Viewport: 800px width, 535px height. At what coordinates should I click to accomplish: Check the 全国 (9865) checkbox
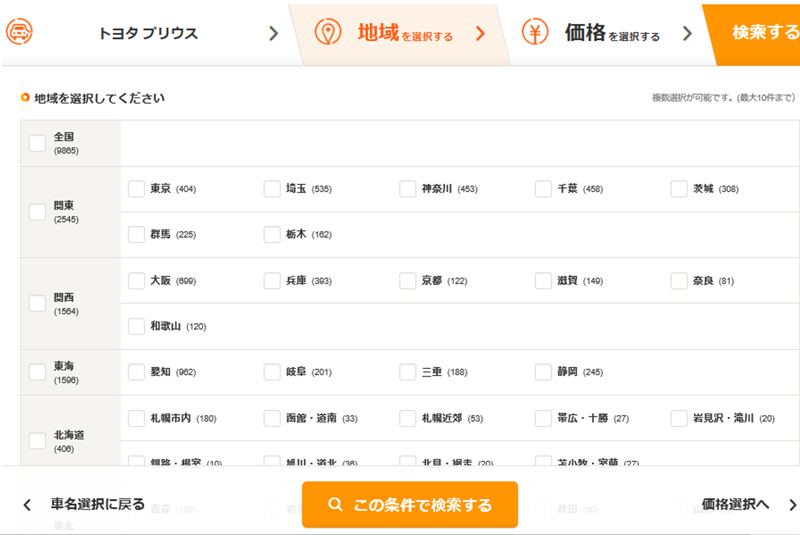point(37,143)
